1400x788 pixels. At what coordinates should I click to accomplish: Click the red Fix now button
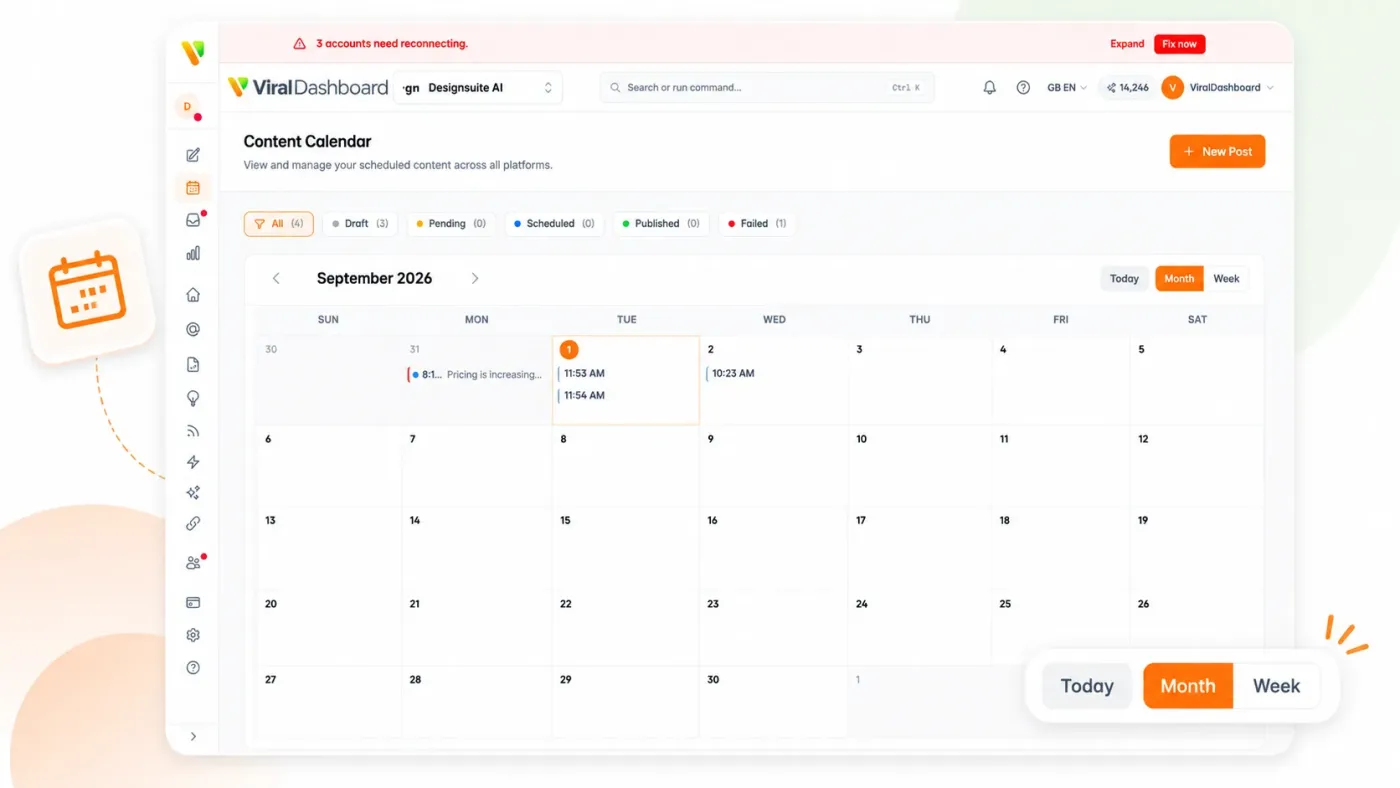tap(1180, 44)
